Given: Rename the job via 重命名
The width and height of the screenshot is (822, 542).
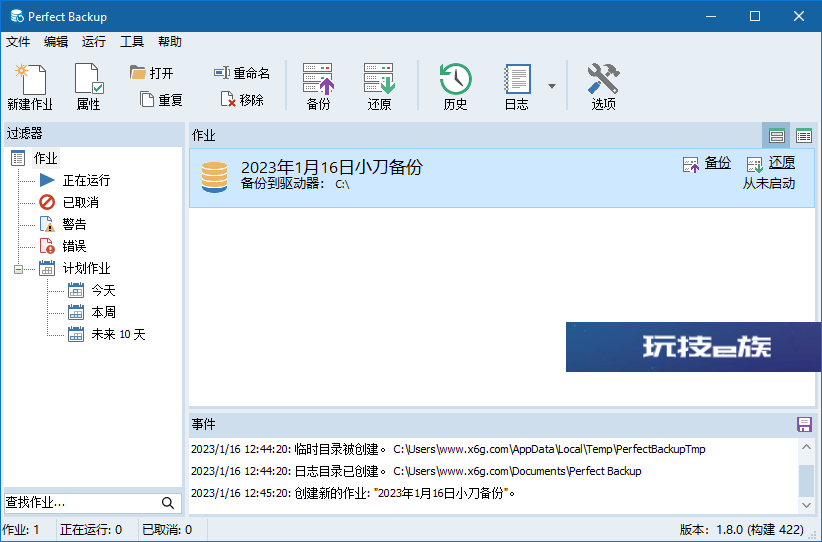Looking at the screenshot, I should [x=242, y=73].
